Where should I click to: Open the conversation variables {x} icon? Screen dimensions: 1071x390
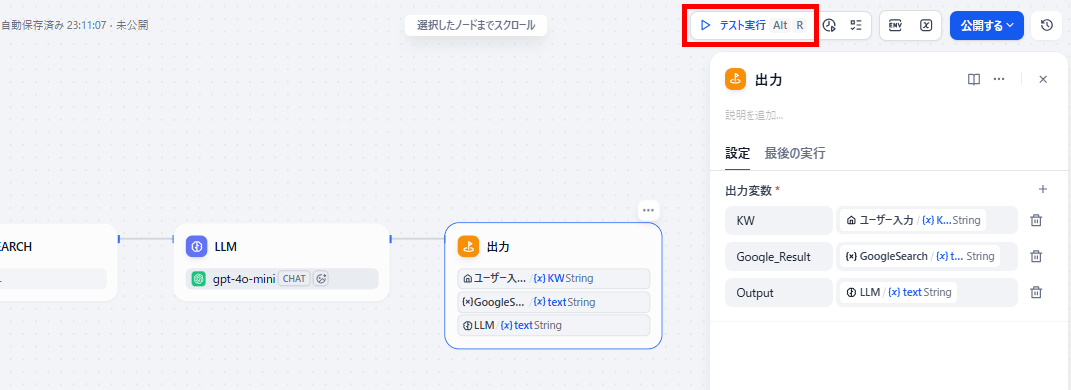(926, 25)
